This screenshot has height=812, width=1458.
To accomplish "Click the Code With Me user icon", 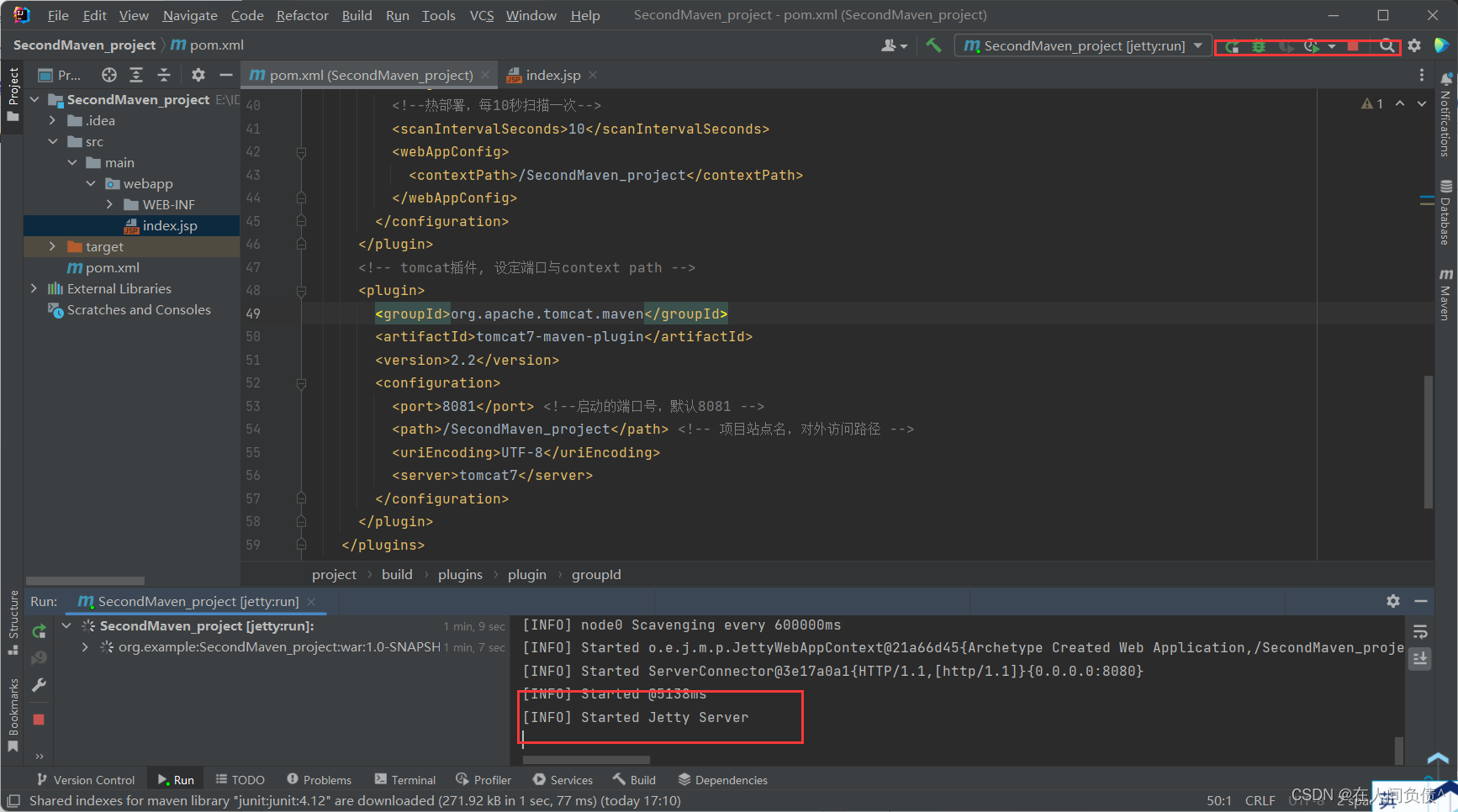I will coord(894,45).
